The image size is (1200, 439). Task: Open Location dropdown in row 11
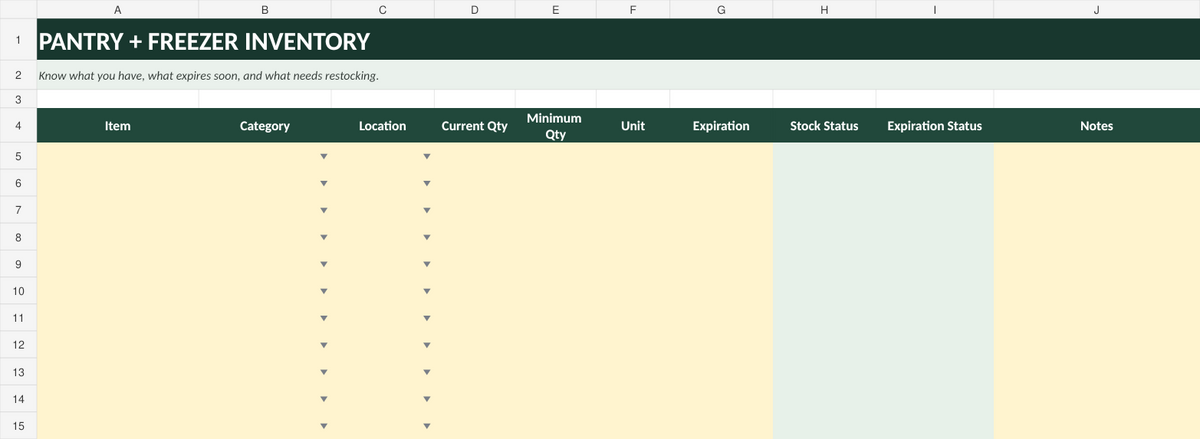426,319
